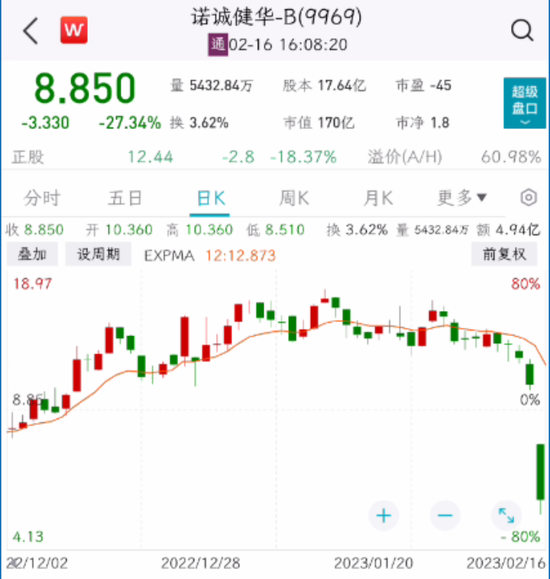550x579 pixels.
Task: Tap 市盈 -45
Action: coord(424,86)
